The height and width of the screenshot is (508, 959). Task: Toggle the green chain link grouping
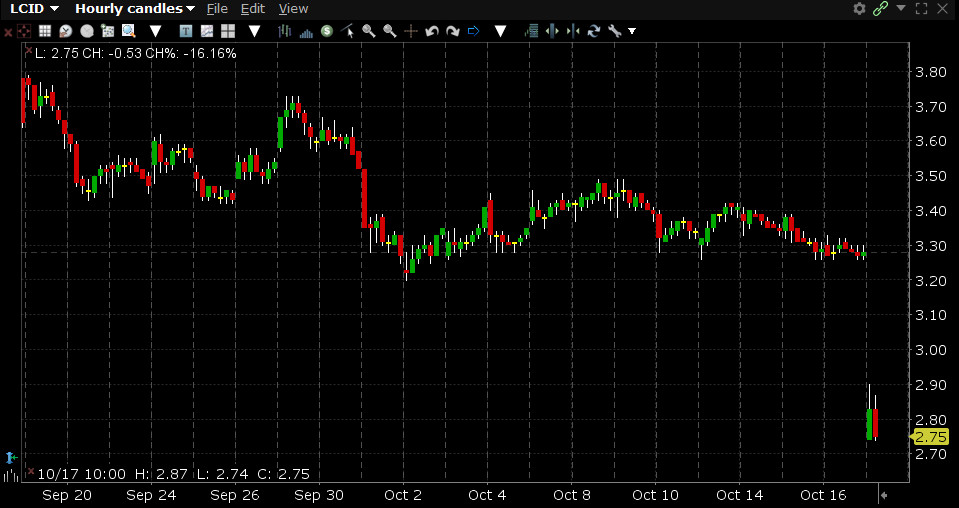880,9
